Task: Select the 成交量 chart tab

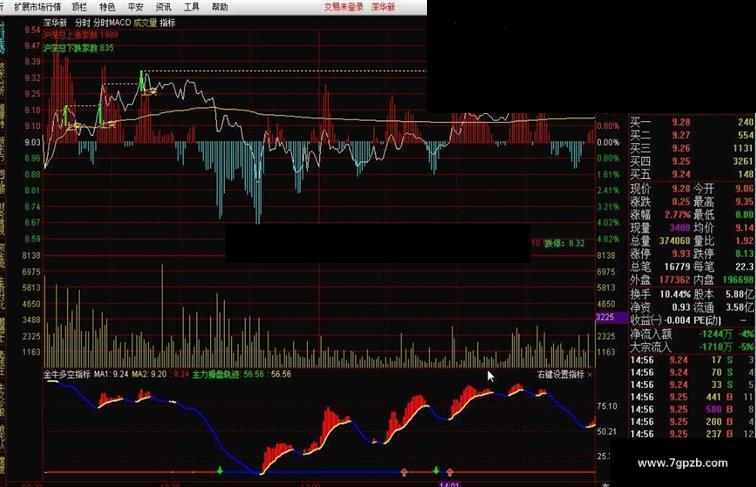Action: (145, 22)
